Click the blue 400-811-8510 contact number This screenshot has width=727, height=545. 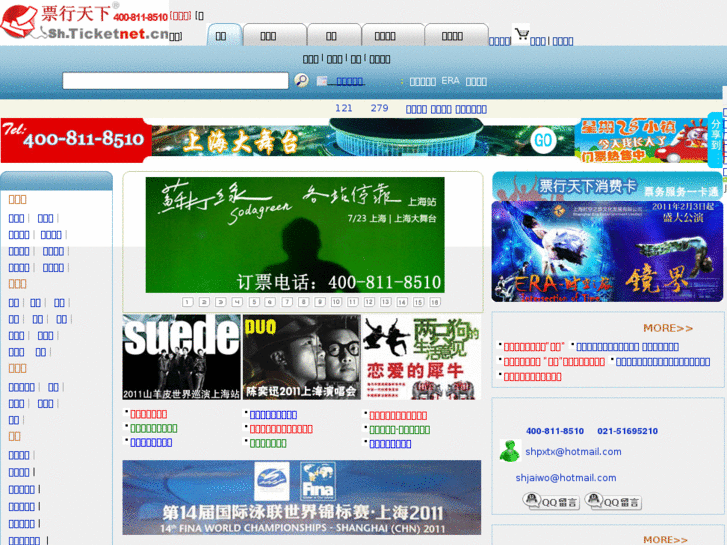pyautogui.click(x=555, y=431)
